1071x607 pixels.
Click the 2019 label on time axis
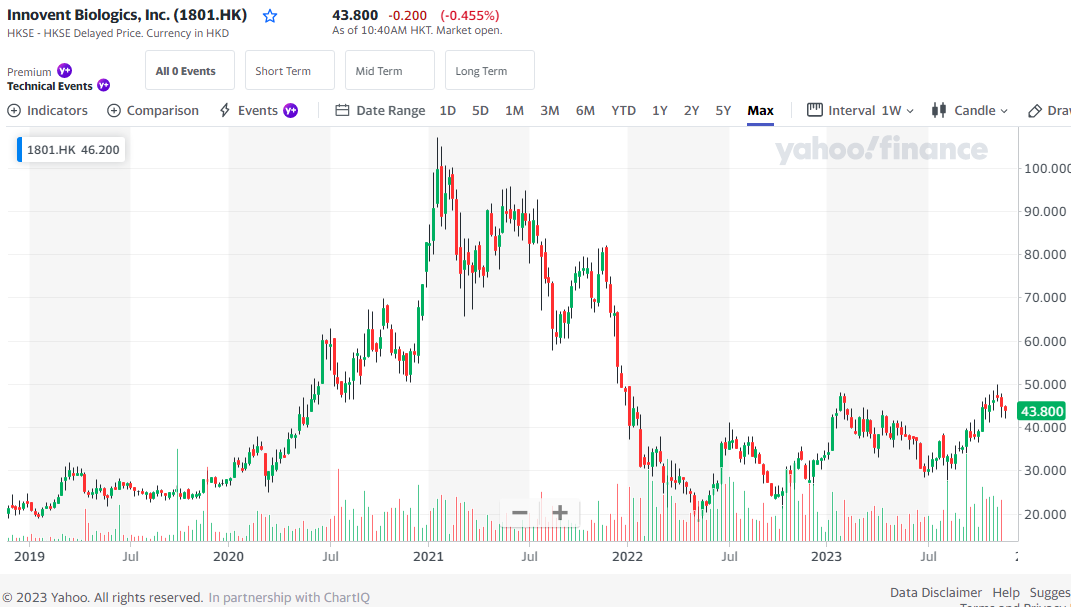click(x=29, y=556)
